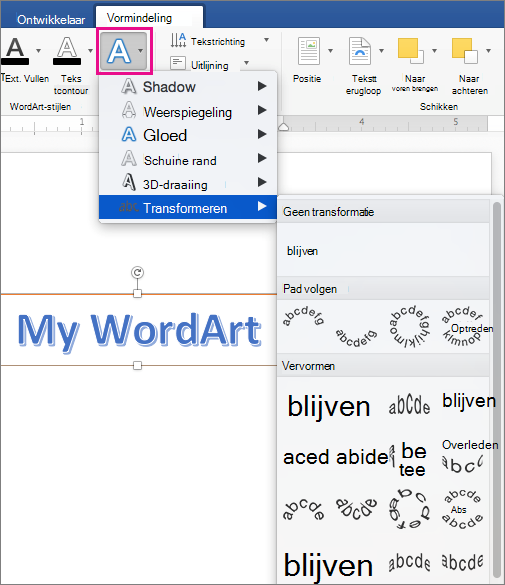The height and width of the screenshot is (585, 505).
Task: Open the Gloed submenu
Action: click(188, 135)
